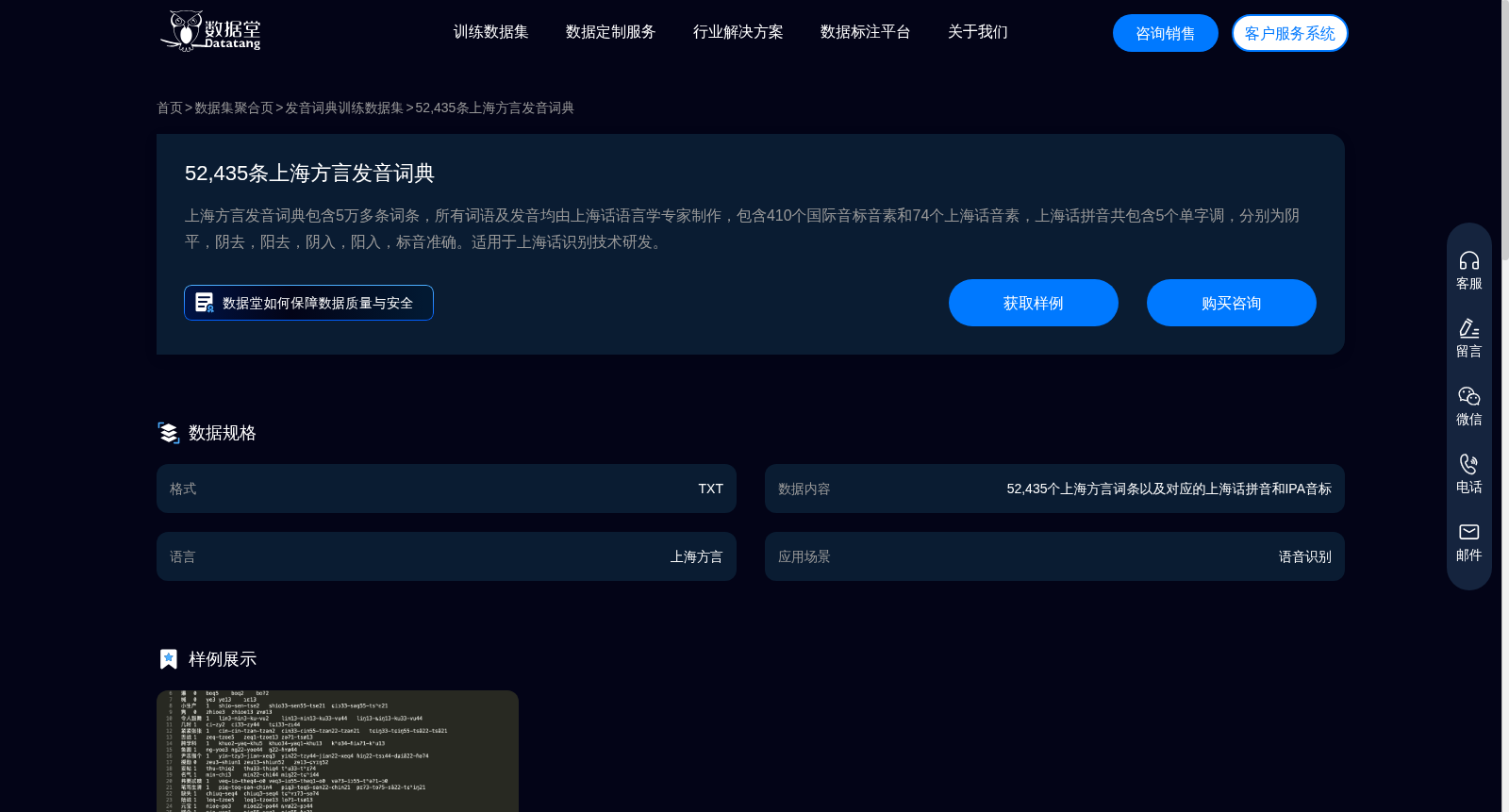Open 数据定制服务 menu
The height and width of the screenshot is (812, 1509).
610,32
